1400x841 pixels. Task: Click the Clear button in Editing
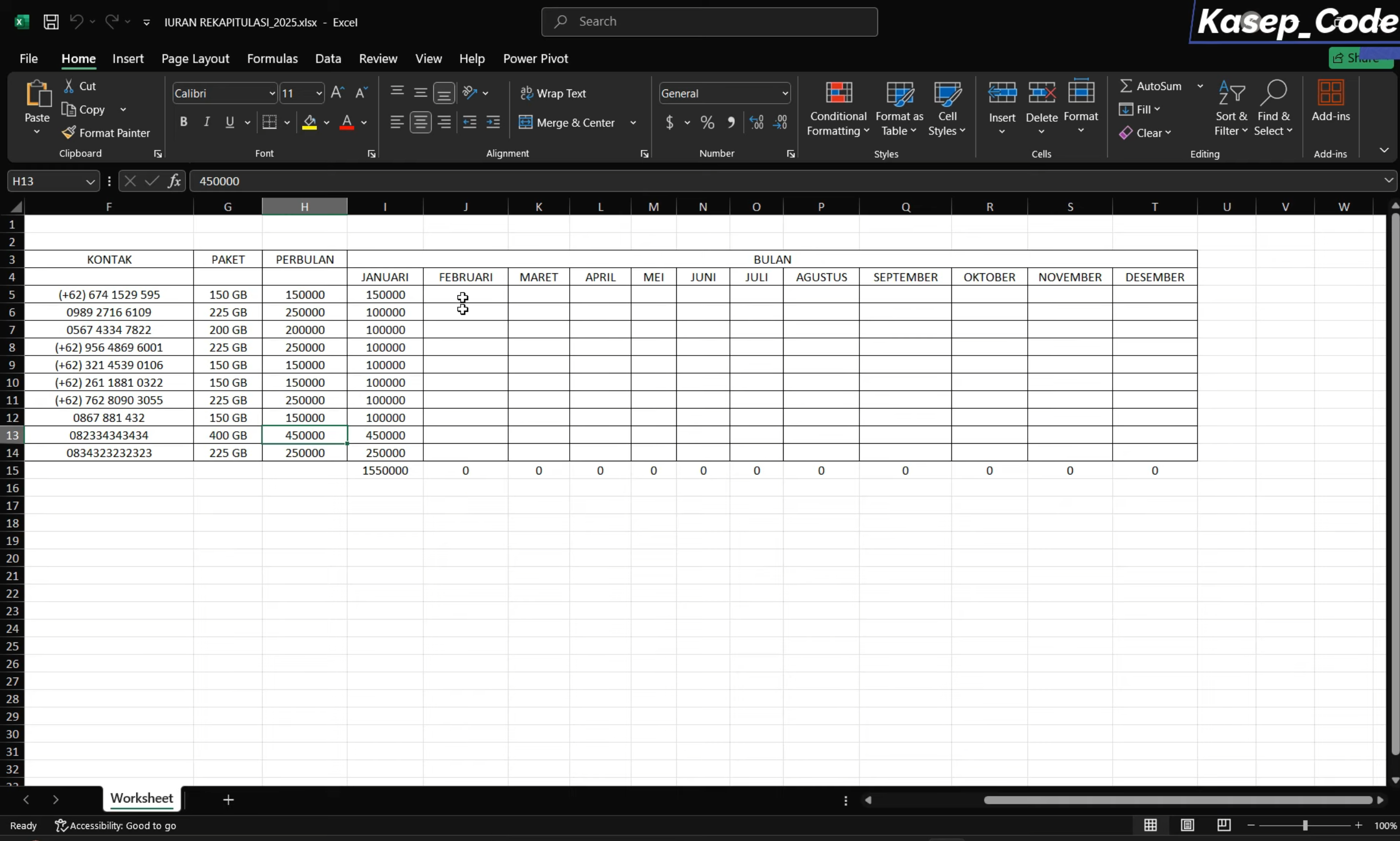1144,133
